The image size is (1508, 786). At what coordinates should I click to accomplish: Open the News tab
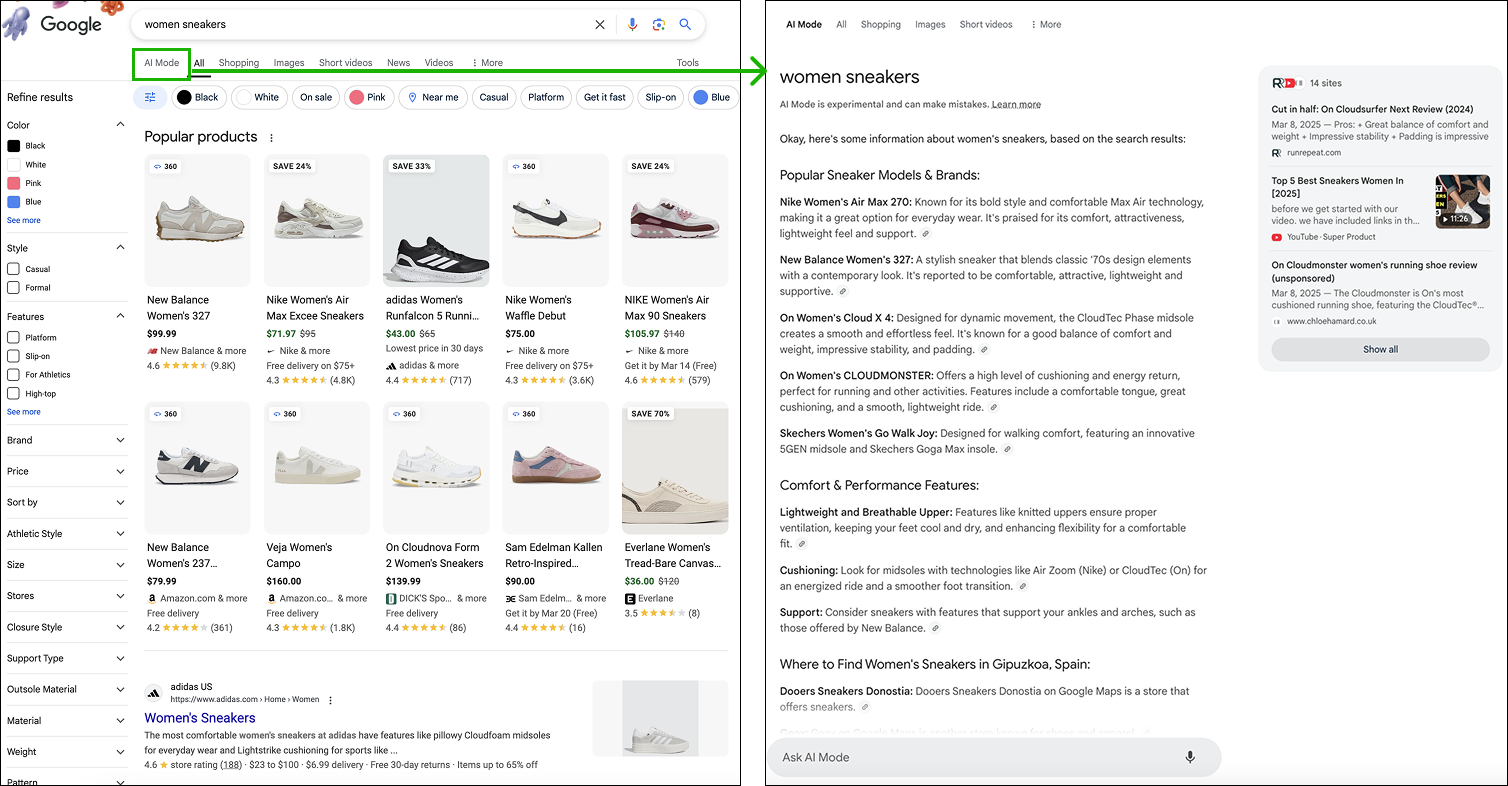point(398,63)
